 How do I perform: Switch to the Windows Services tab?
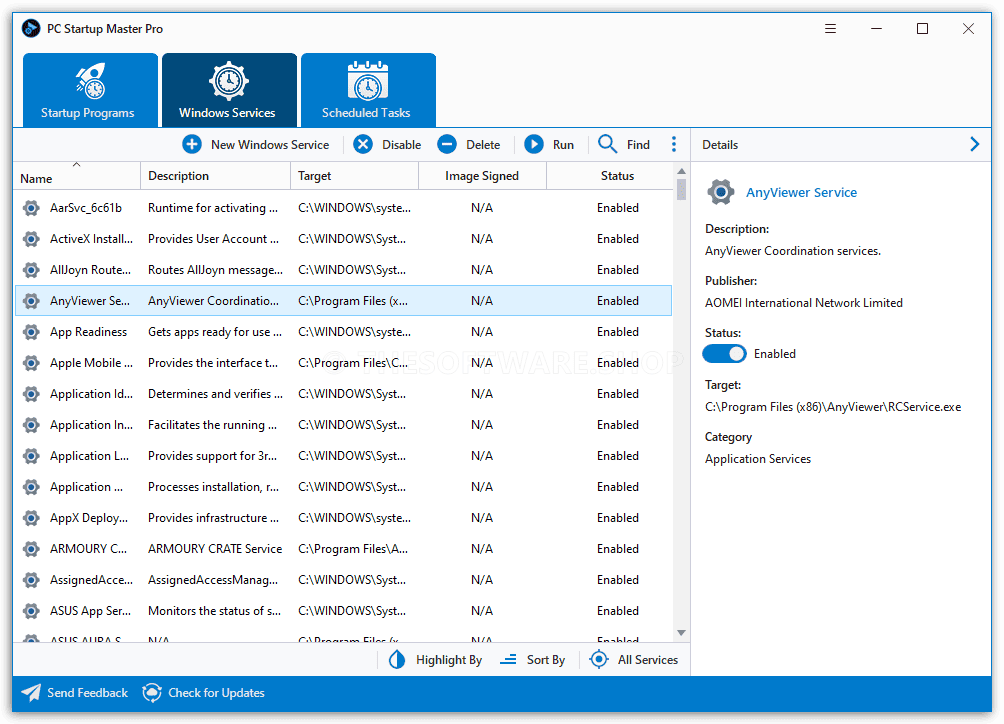(x=229, y=90)
